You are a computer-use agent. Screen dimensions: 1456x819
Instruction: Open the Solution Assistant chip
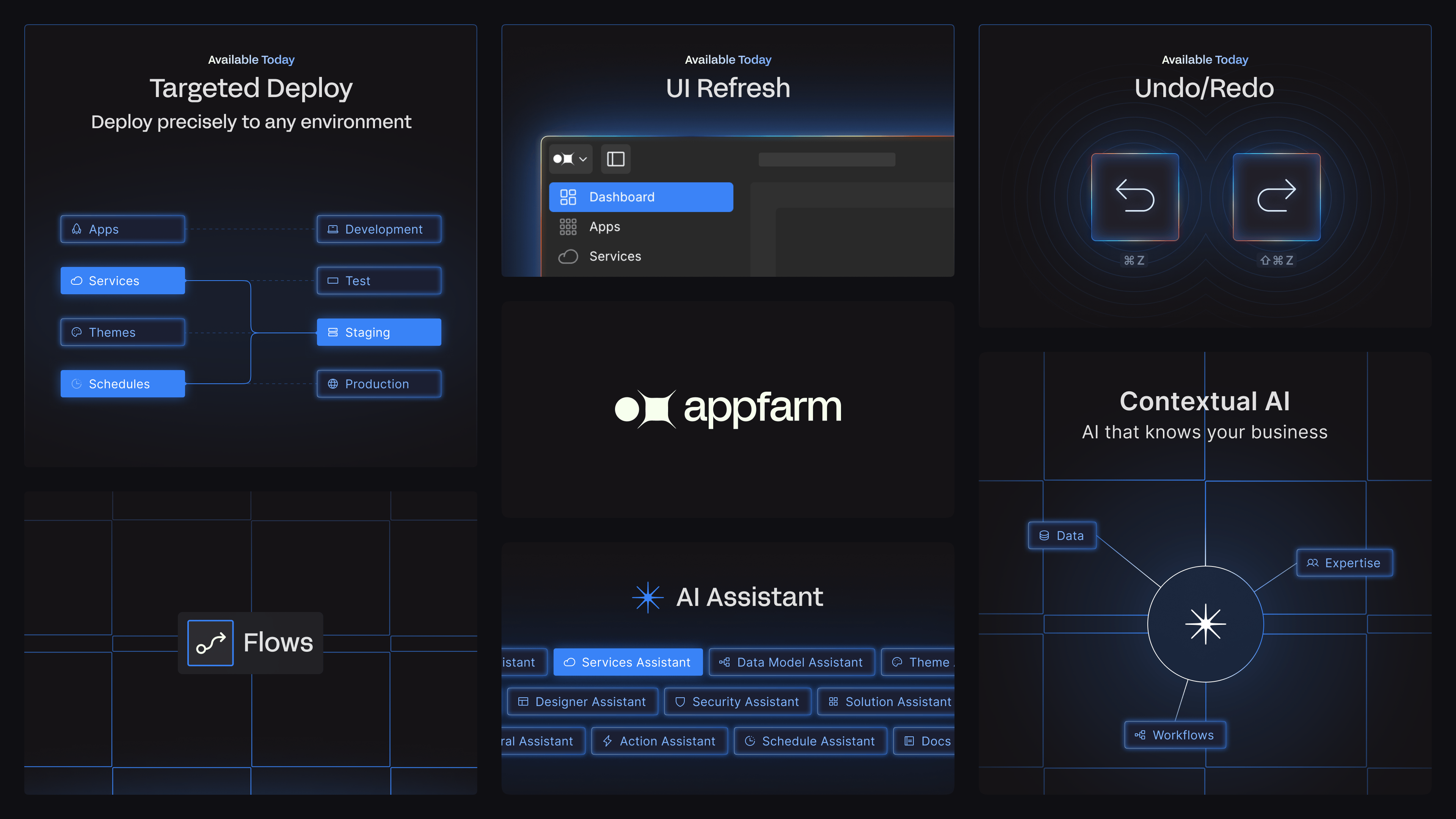point(886,701)
